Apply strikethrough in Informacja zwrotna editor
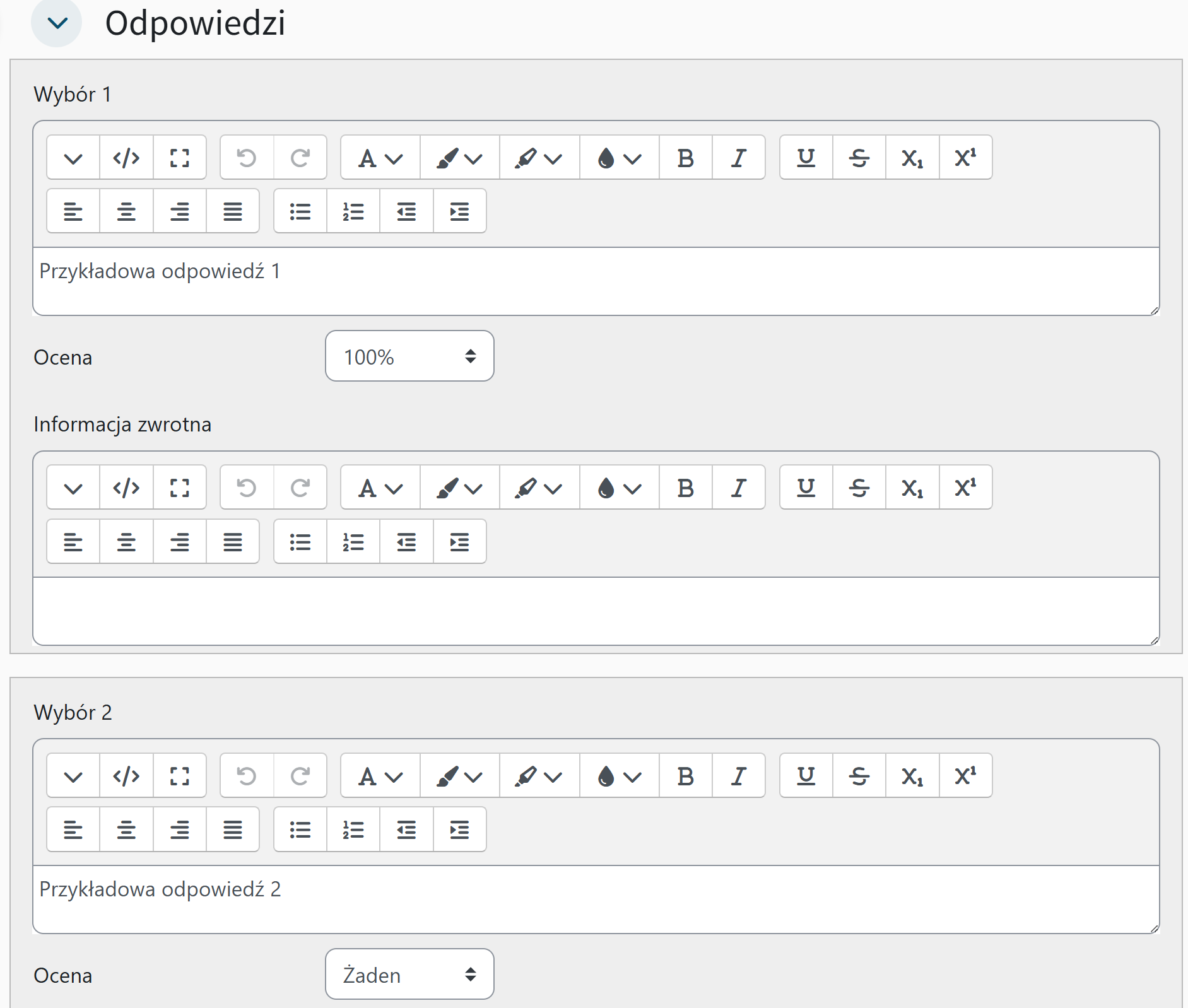 [x=859, y=488]
